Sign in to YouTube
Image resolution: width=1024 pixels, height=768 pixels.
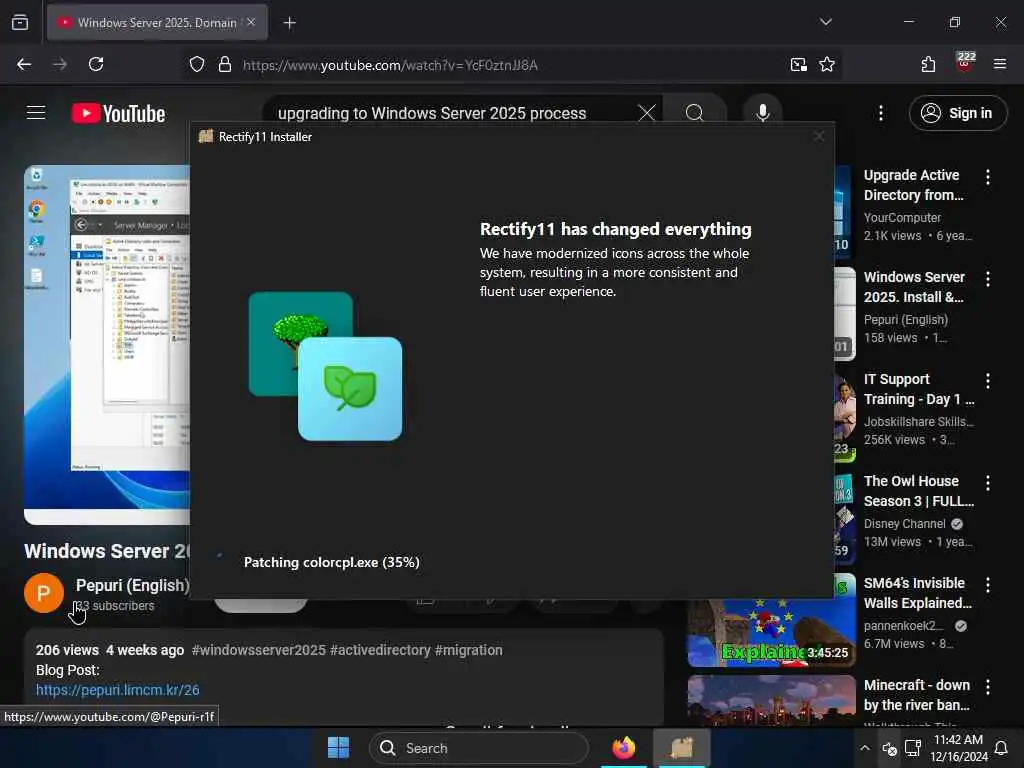coord(957,113)
